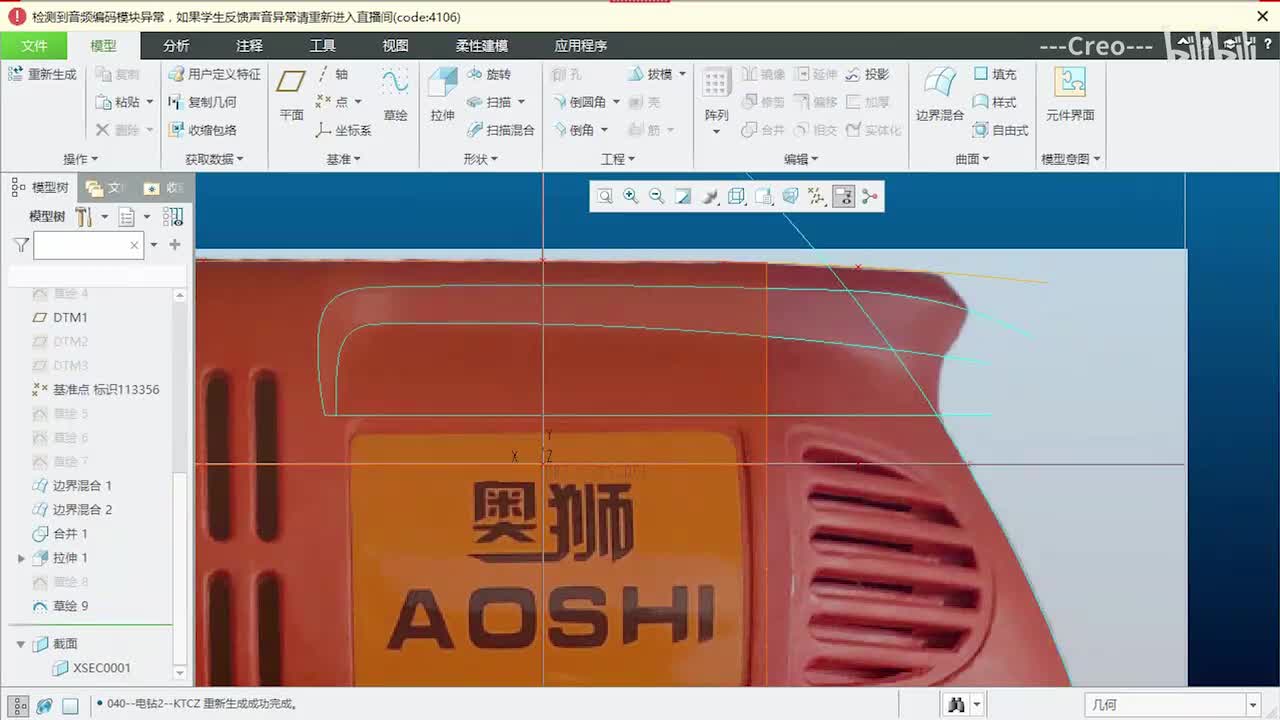Viewport: 1280px width, 720px height.
Task: Expand the Engineering (工程) group
Action: pos(618,159)
